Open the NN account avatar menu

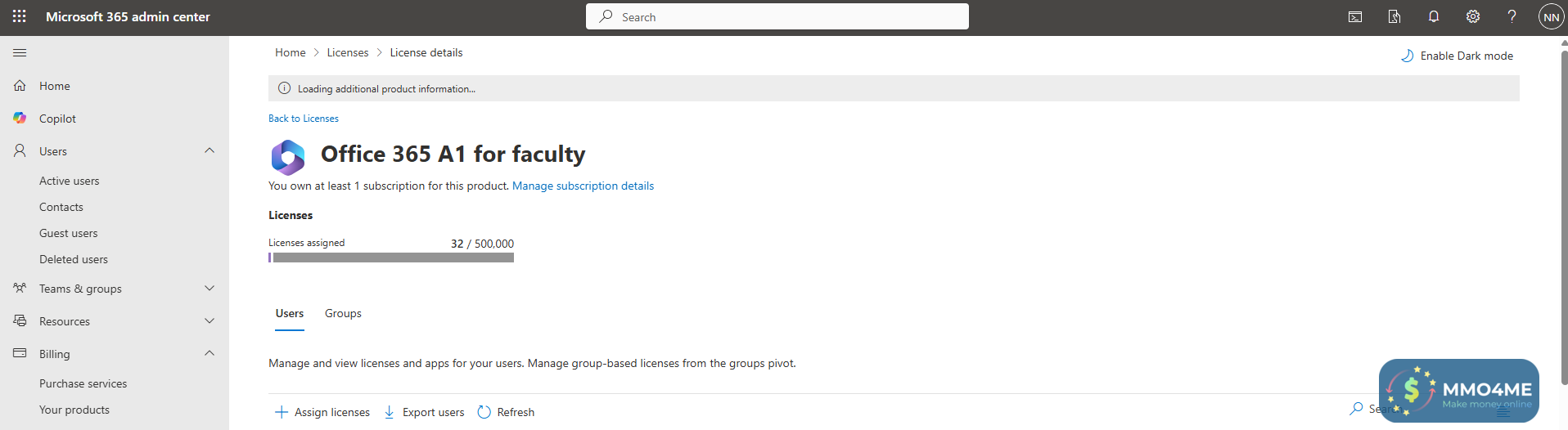[x=1551, y=16]
